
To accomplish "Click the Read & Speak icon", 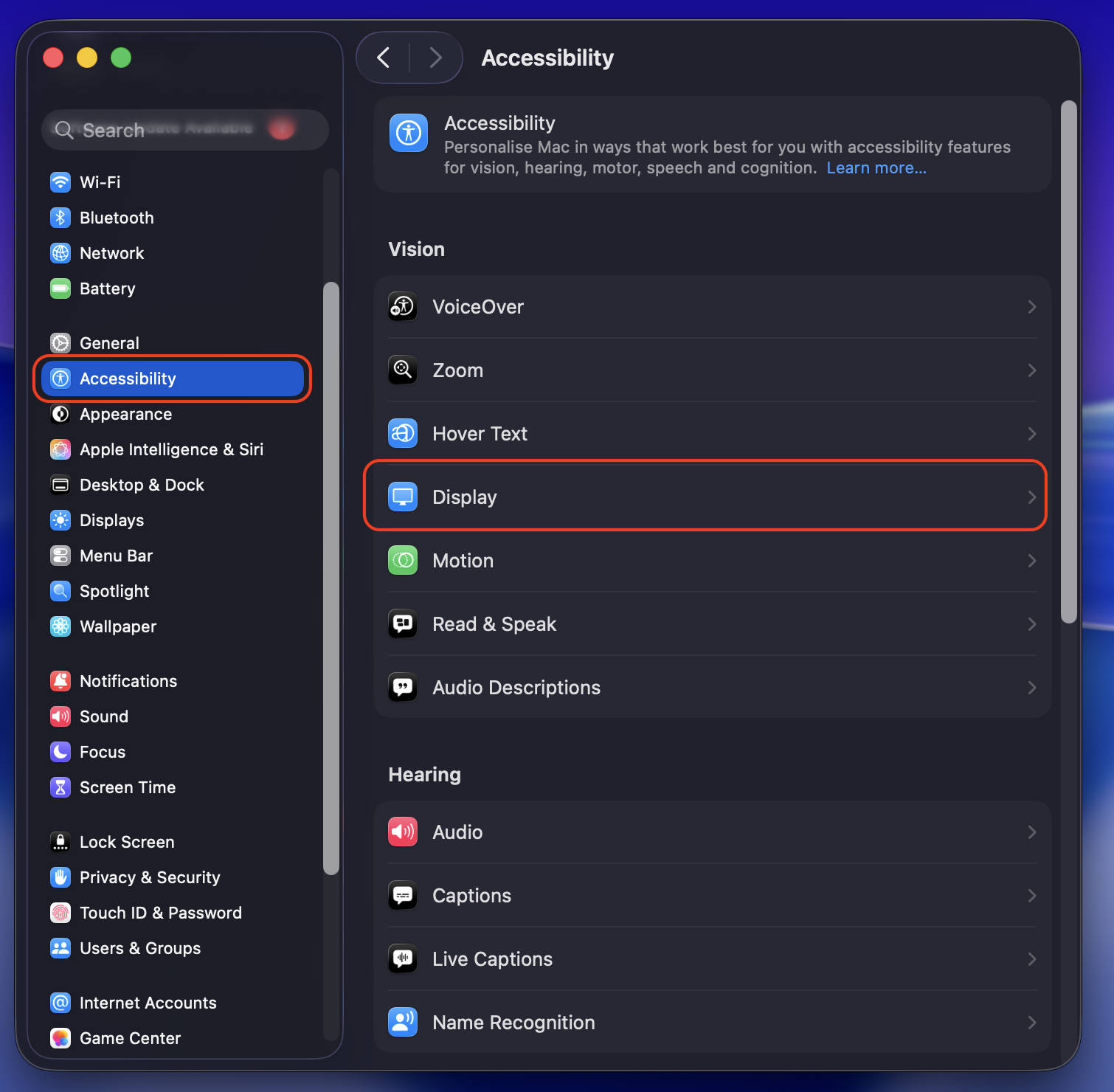I will (403, 623).
